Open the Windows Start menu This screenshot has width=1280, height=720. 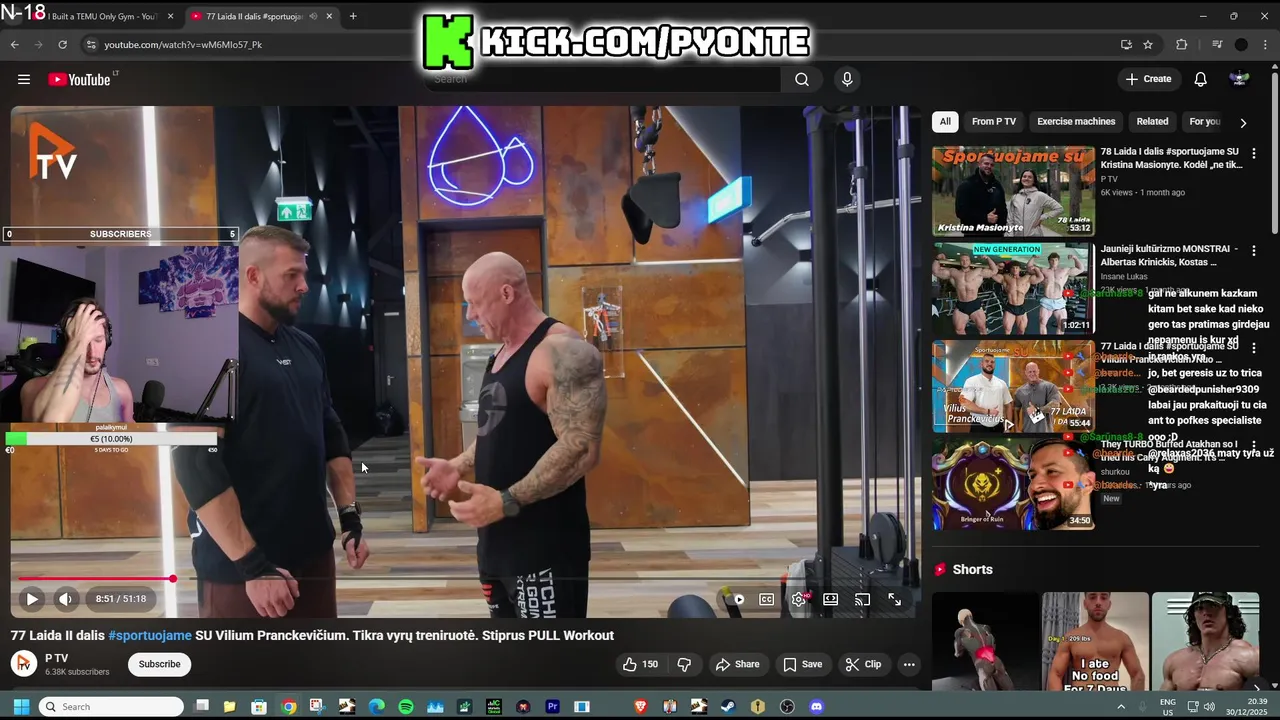[21, 706]
